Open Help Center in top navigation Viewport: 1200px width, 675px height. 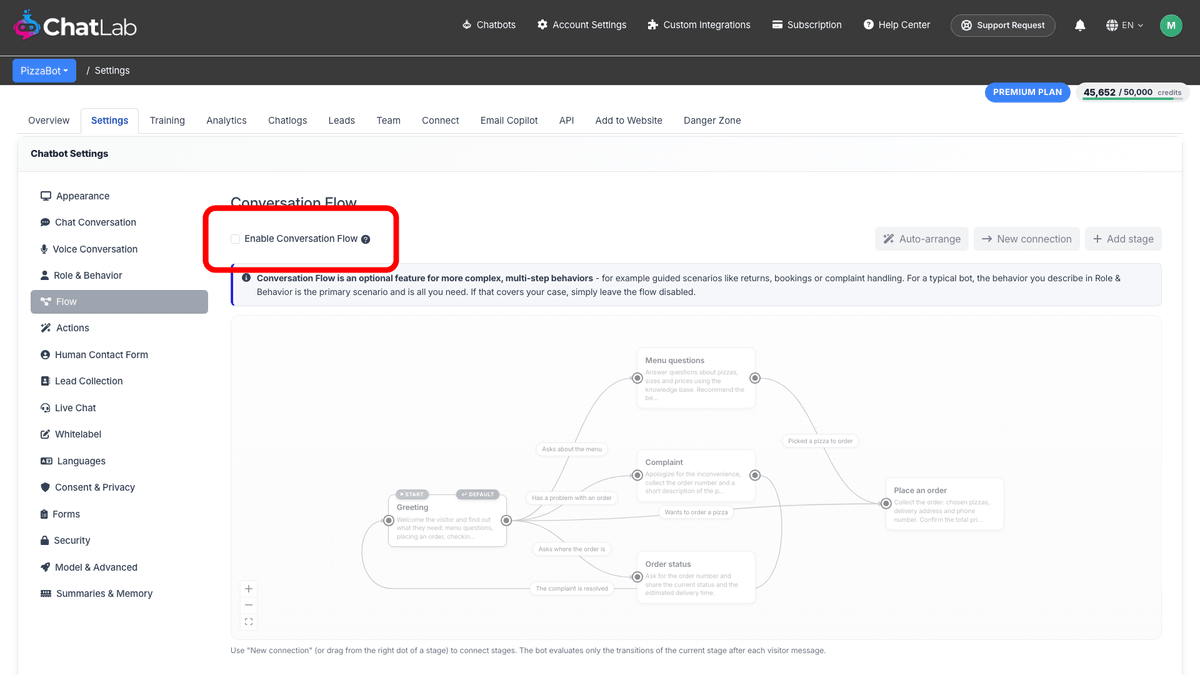coord(896,25)
